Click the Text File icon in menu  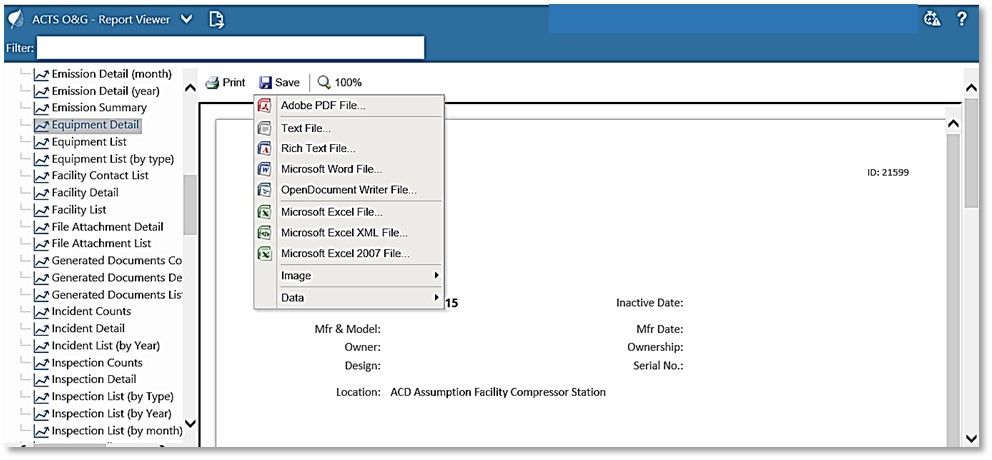click(264, 128)
